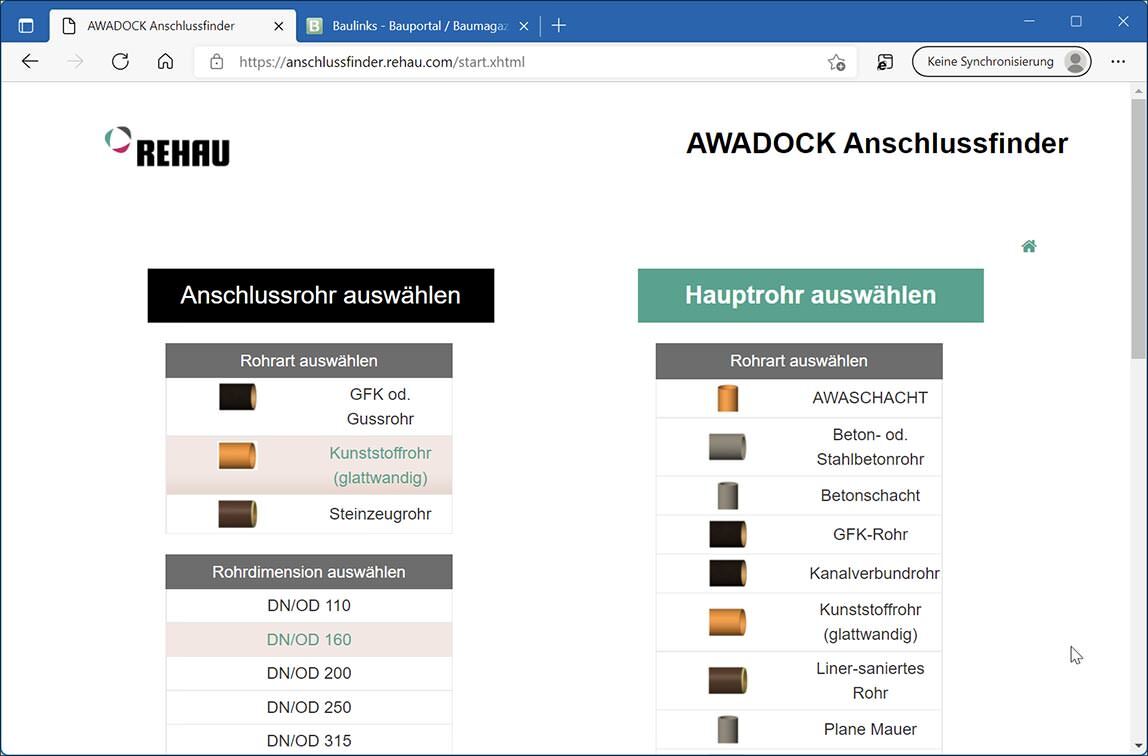
Task: Click the AWADOCK Anschlussfinder page title
Action: click(876, 143)
